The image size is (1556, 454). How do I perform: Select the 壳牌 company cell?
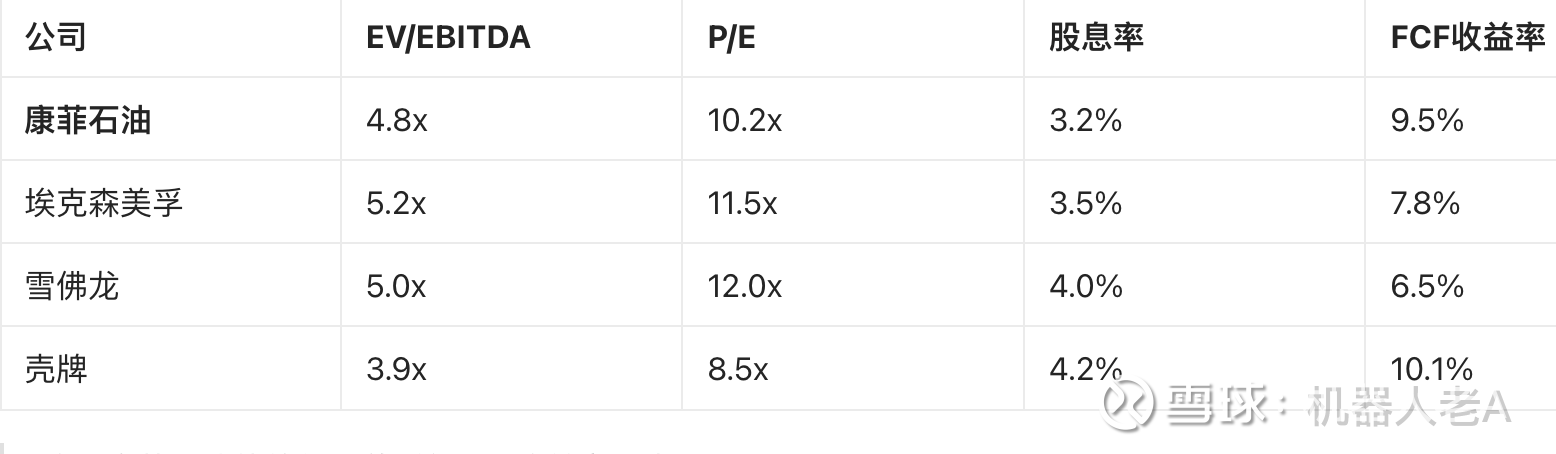pos(56,370)
